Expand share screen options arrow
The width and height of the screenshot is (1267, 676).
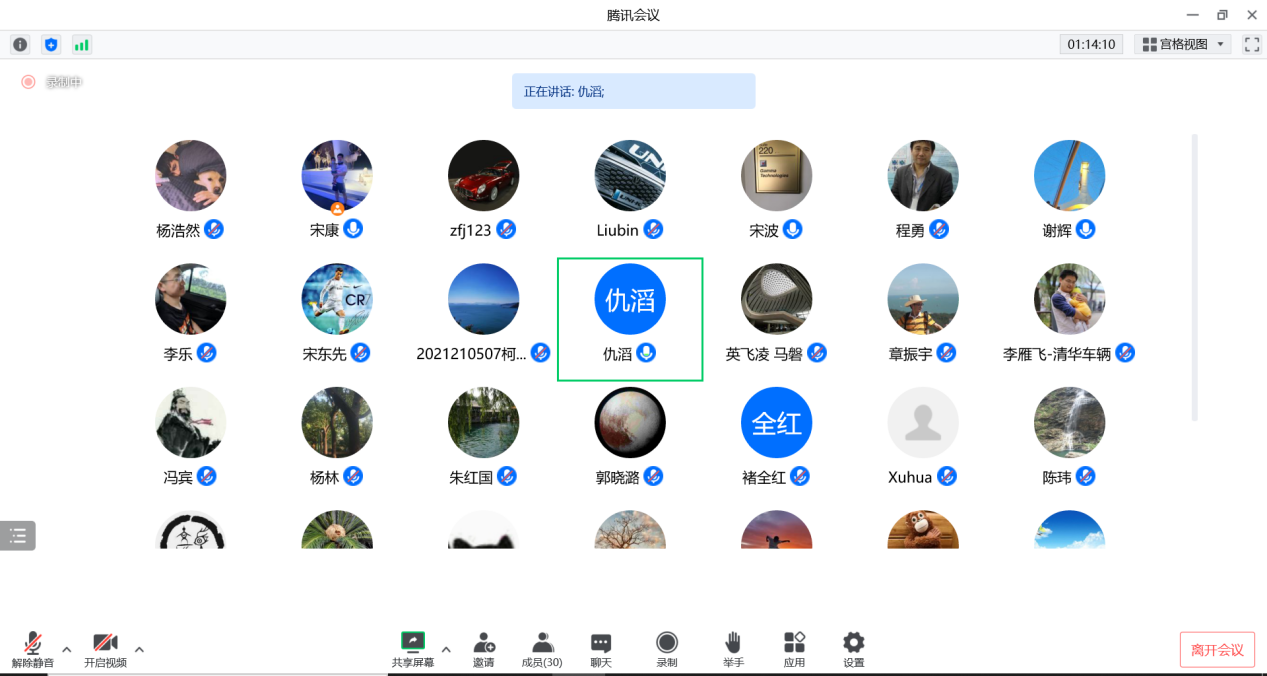(446, 649)
